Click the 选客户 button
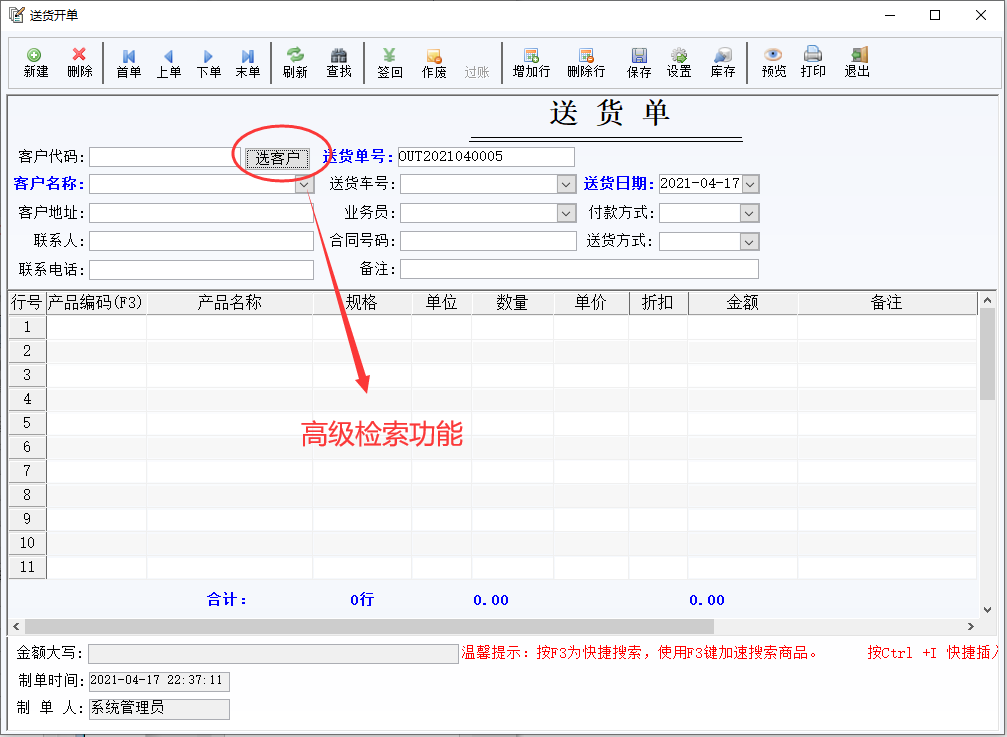1007x737 pixels. tap(277, 158)
